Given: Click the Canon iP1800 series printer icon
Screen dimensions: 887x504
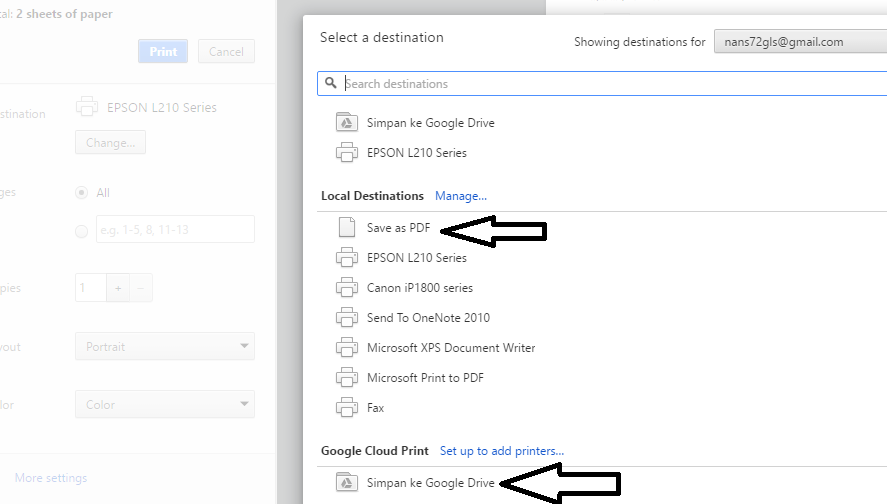Looking at the screenshot, I should tap(347, 287).
